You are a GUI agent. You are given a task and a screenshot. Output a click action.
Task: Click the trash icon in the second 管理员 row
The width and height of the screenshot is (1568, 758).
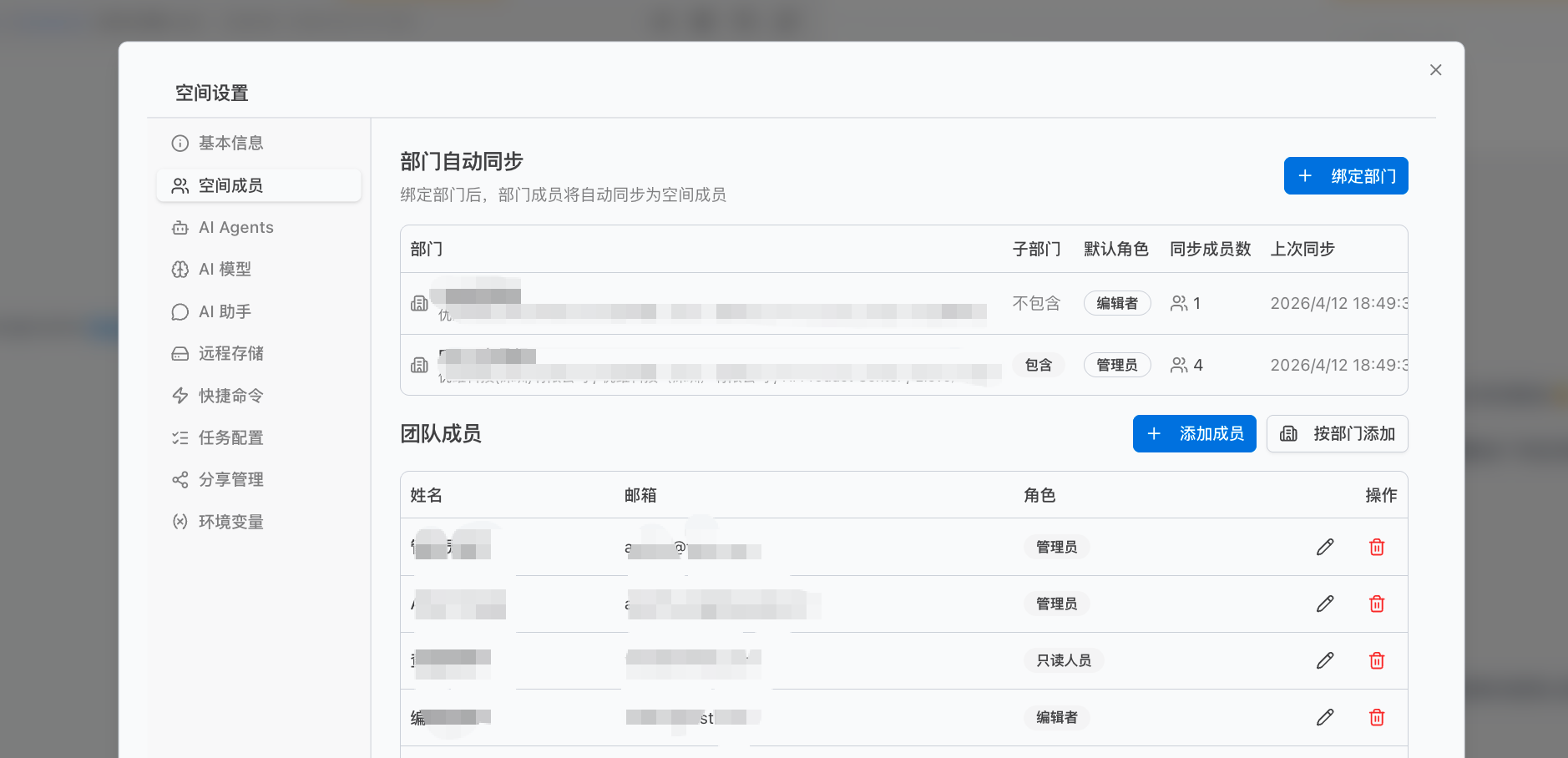tap(1378, 604)
